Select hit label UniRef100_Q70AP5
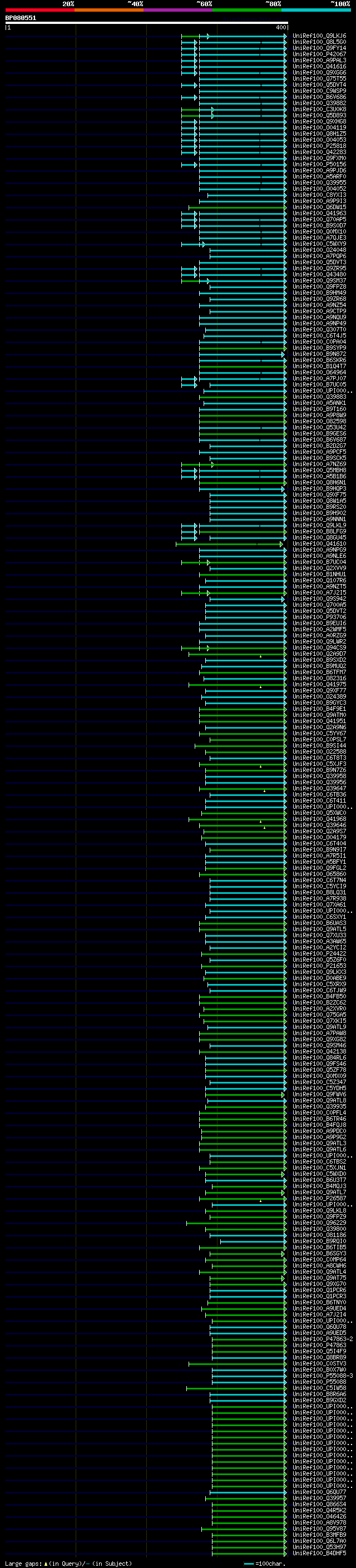This screenshot has height=1568, width=356. coord(319,220)
